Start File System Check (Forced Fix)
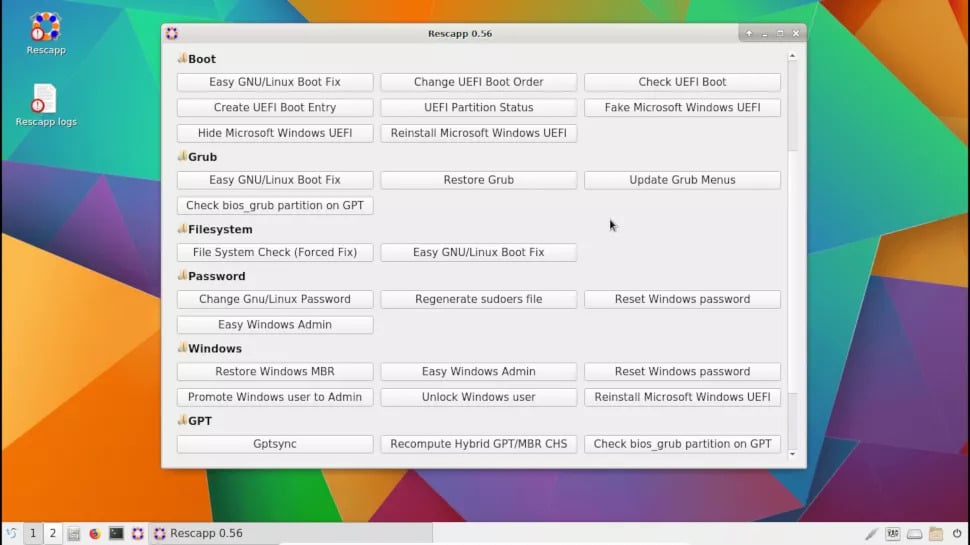Screen dimensions: 970x545 point(275,252)
